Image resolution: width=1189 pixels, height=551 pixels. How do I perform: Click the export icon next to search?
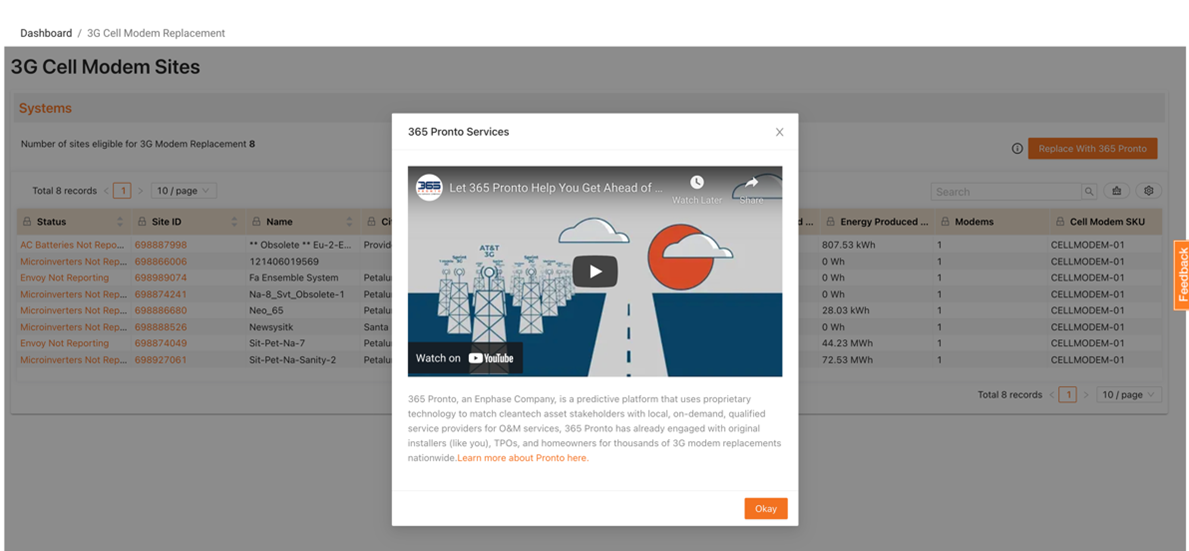coord(1116,191)
